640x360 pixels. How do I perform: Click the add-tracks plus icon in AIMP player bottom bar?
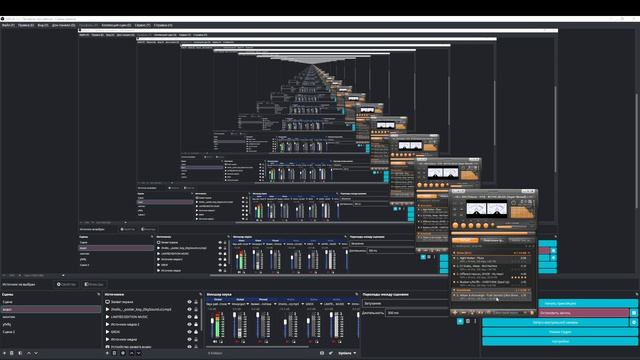pyautogui.click(x=455, y=313)
